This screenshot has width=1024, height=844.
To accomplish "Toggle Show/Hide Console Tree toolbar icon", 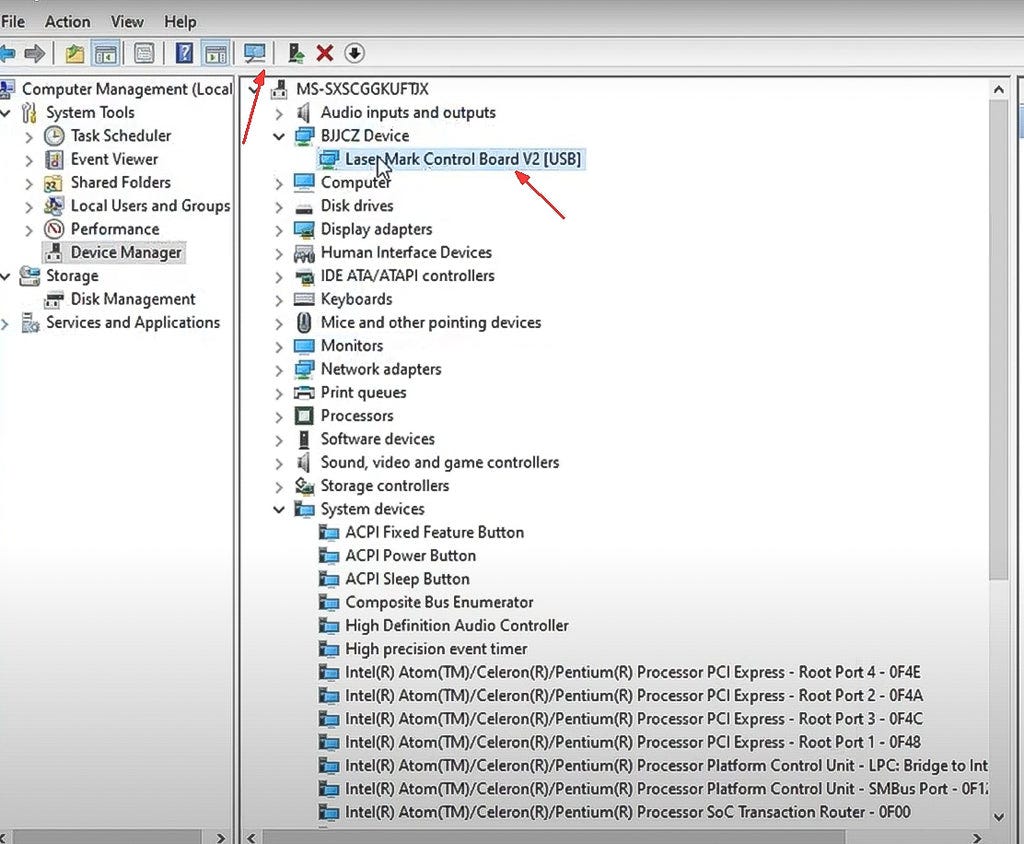I will coord(106,54).
